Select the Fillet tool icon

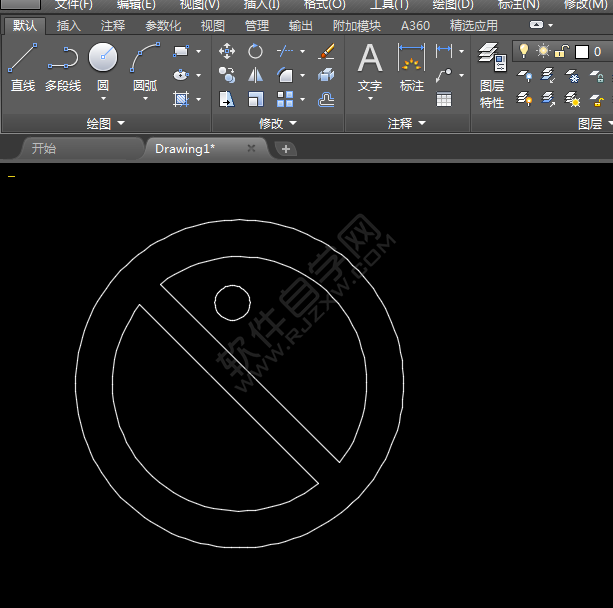[x=285, y=75]
